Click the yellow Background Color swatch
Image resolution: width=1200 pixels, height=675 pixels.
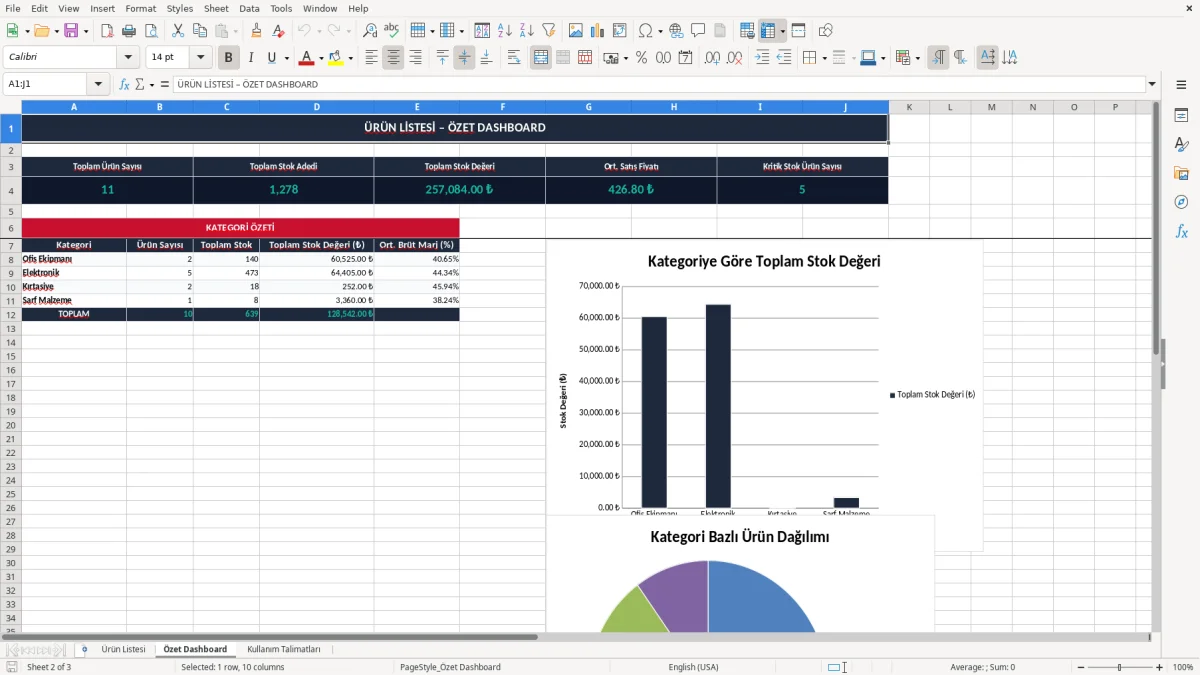pyautogui.click(x=336, y=58)
